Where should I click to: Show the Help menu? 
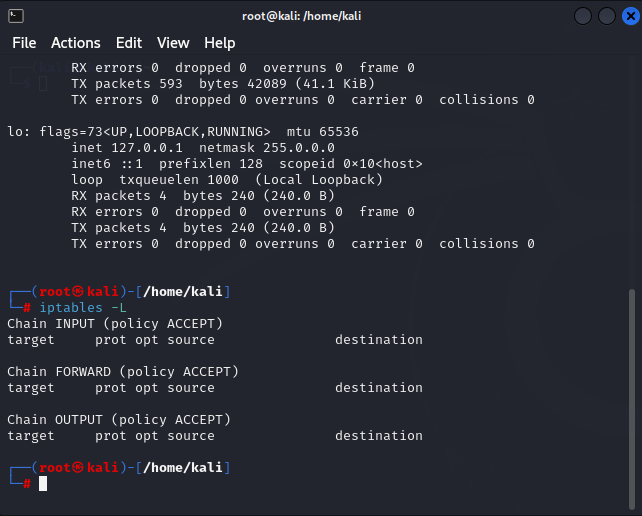click(x=220, y=43)
